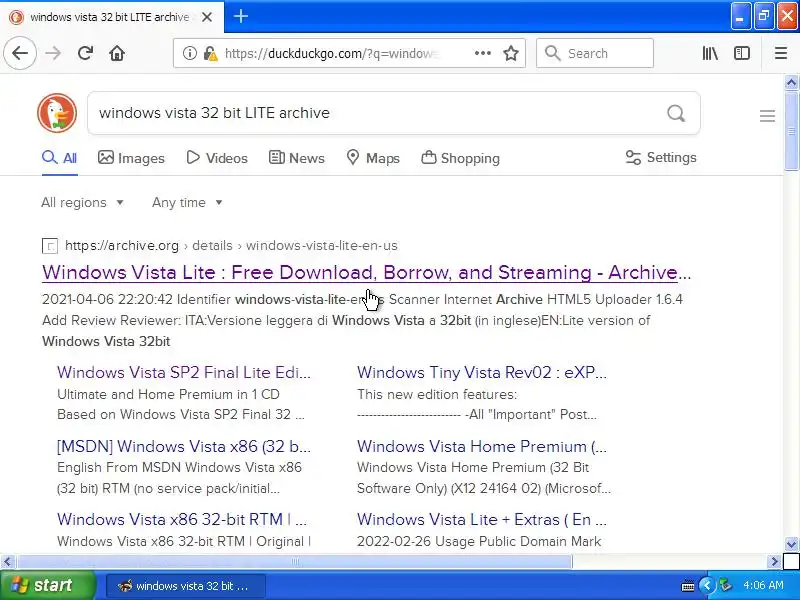800x600 pixels.
Task: Click vertical scrollbar down arrow
Action: pyautogui.click(x=791, y=544)
